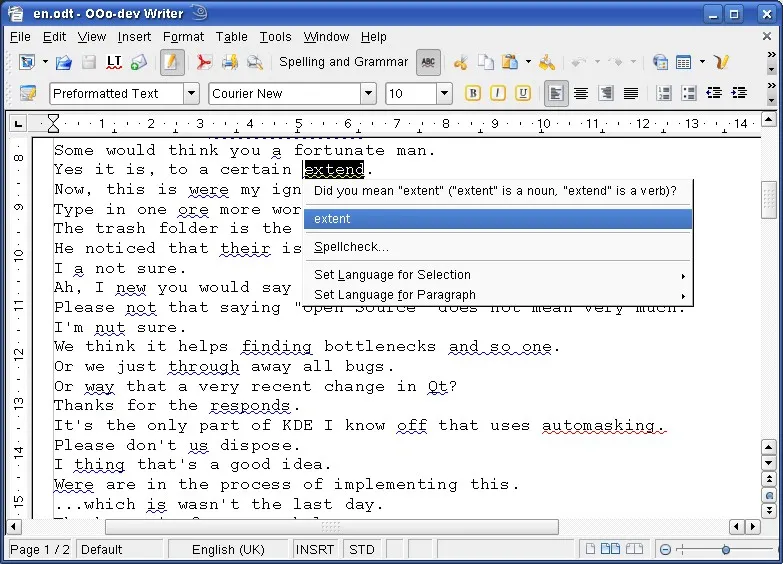Select book mode view layout icon

(x=634, y=549)
